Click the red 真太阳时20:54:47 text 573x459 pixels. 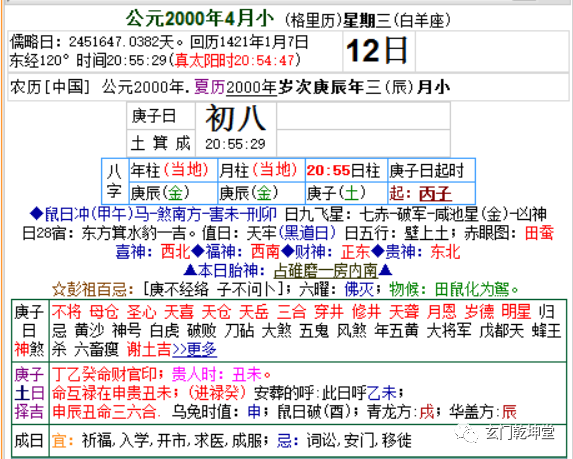coord(235,60)
